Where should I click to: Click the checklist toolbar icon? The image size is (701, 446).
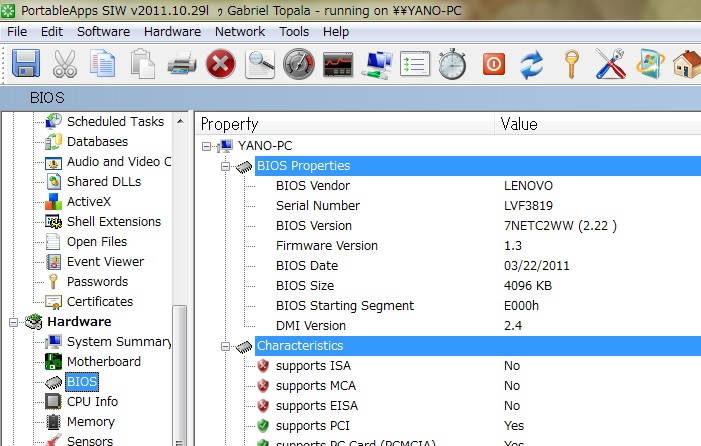pos(415,64)
